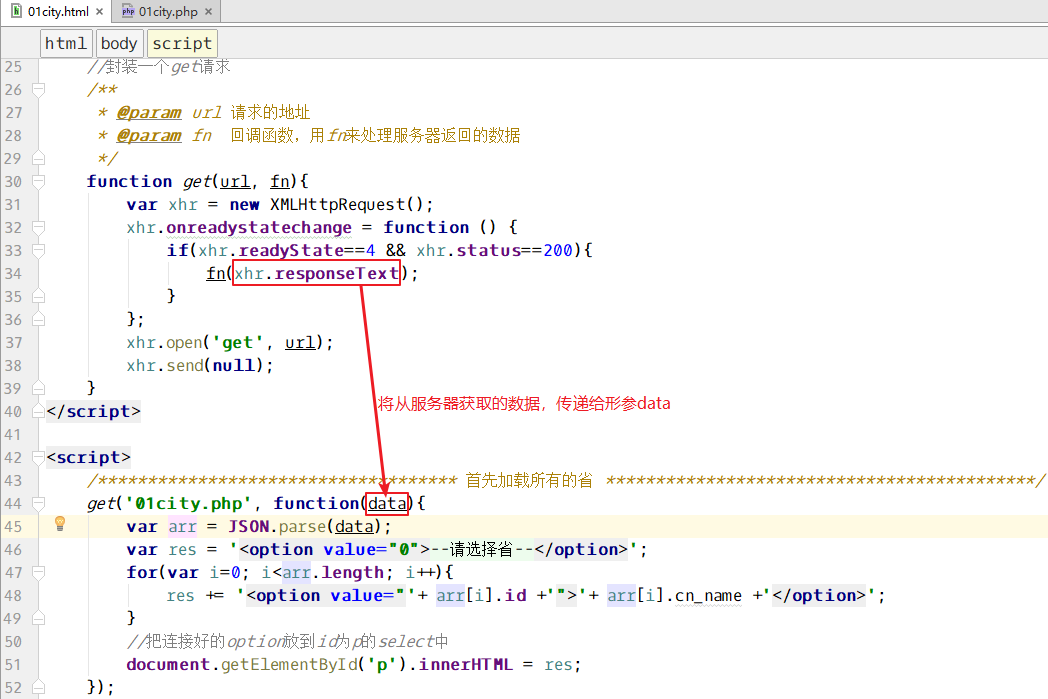Collapse the onreadystatechange fold at line 32
The image size is (1048, 699).
pyautogui.click(x=39, y=227)
